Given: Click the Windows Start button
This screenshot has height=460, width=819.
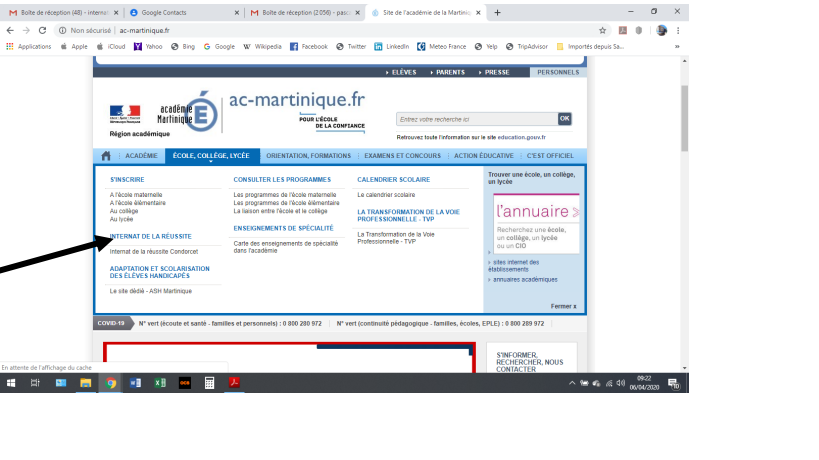Looking at the screenshot, I should tap(11, 383).
